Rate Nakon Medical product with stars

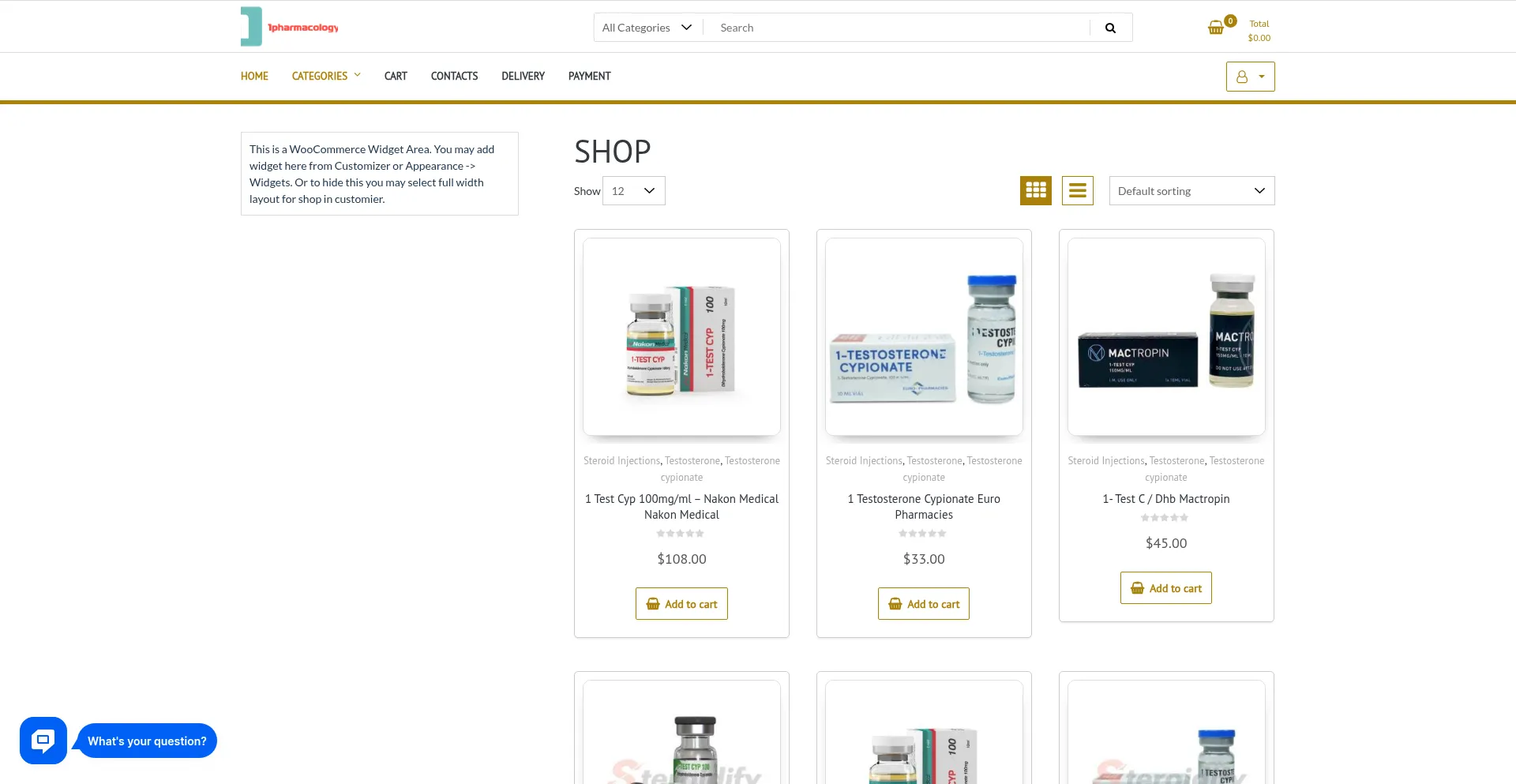coord(681,534)
